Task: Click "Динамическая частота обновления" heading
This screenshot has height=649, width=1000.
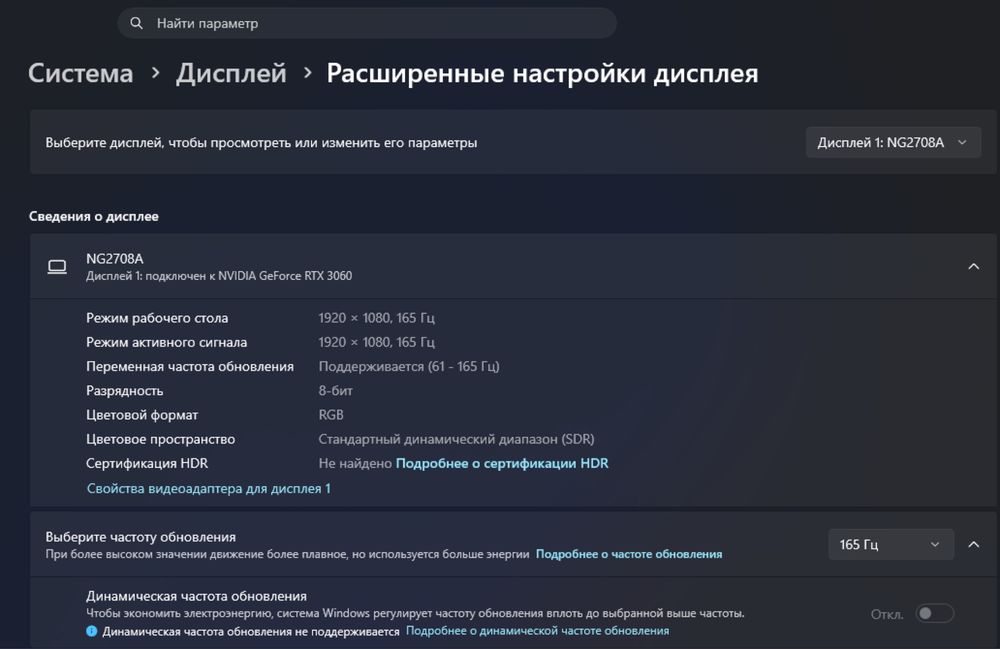Action: 196,596
